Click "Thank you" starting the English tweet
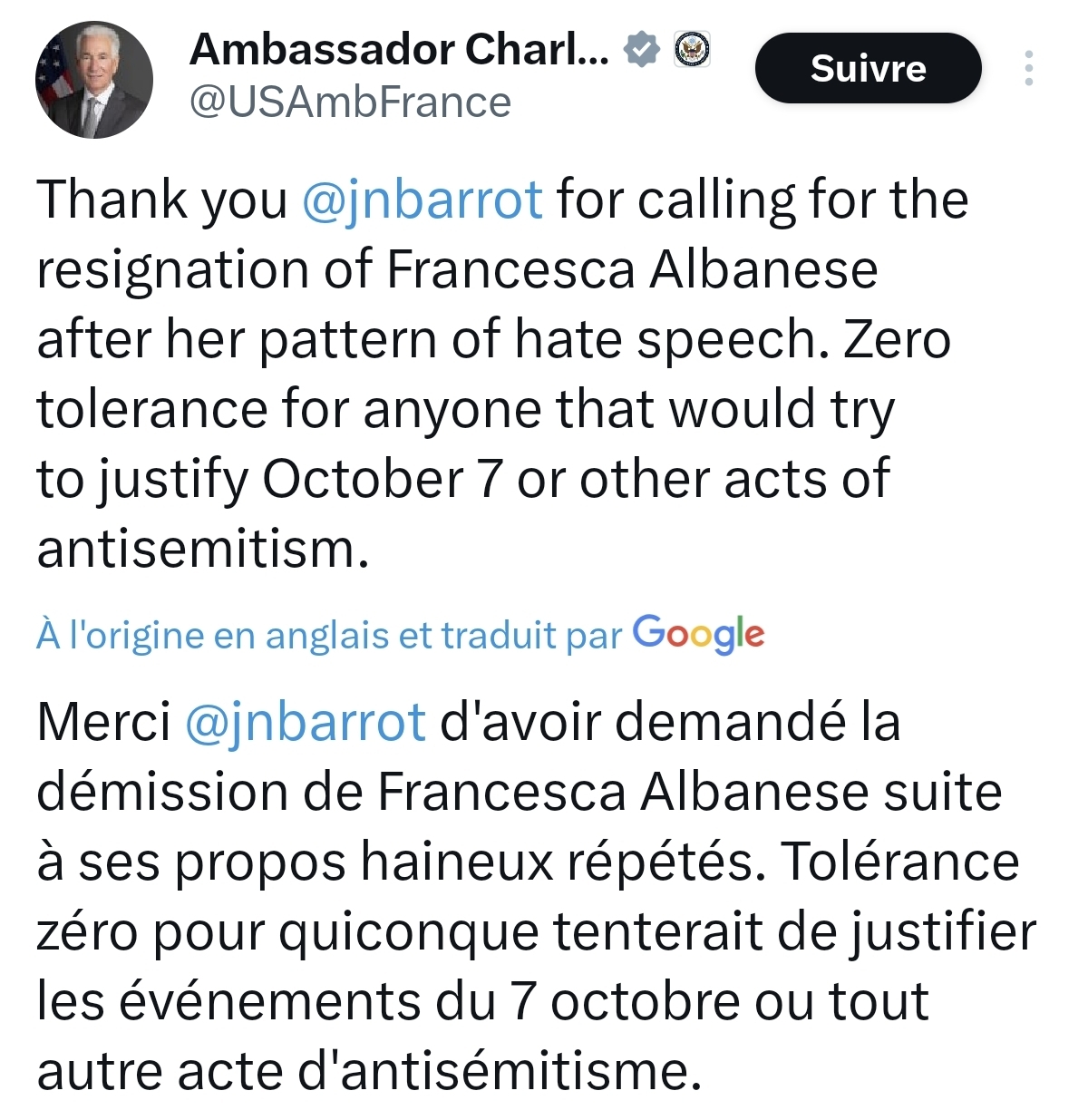This screenshot has height=1120, width=1088. [161, 200]
